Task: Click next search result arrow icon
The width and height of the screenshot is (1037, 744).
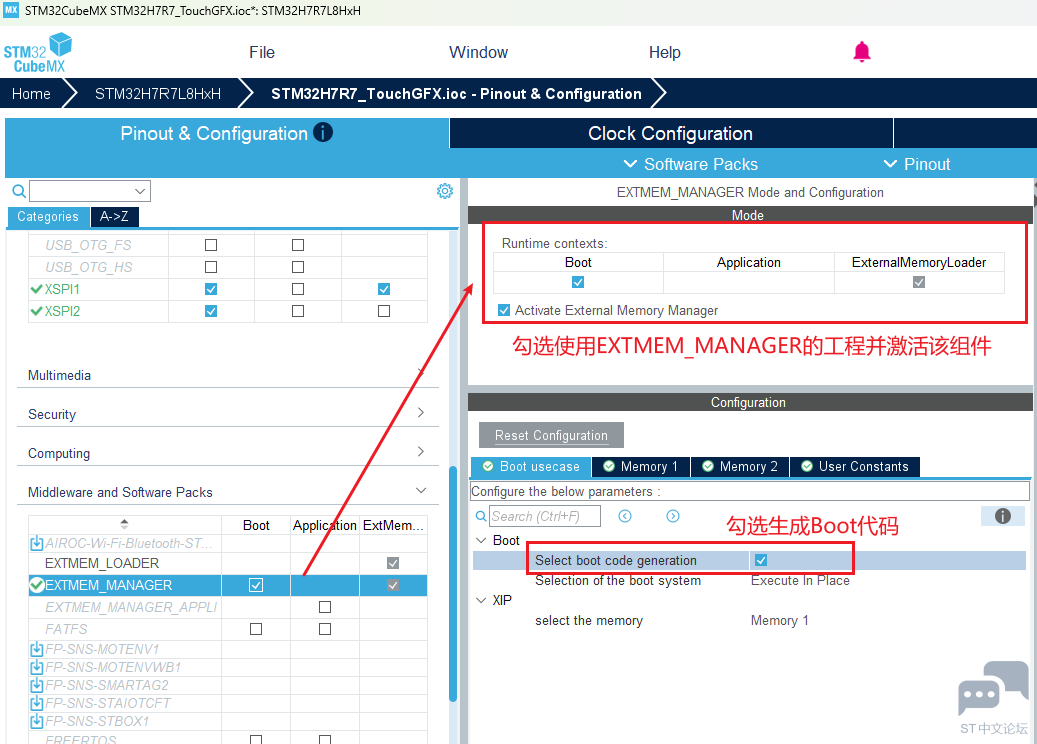Action: [673, 516]
